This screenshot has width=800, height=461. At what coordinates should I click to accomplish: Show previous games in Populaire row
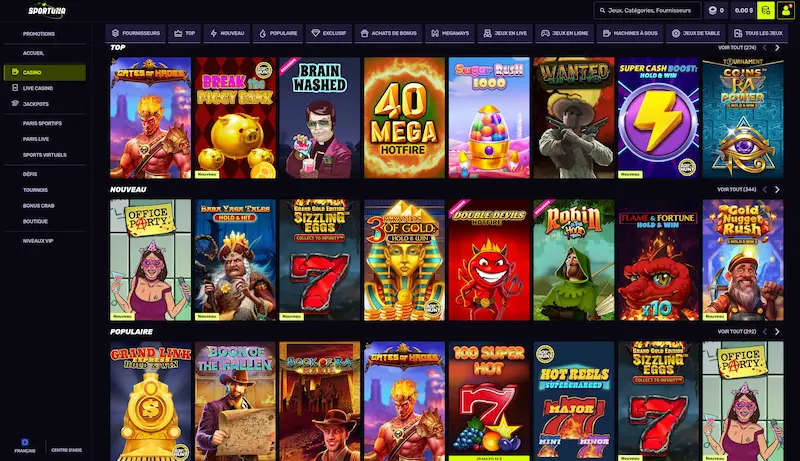765,331
